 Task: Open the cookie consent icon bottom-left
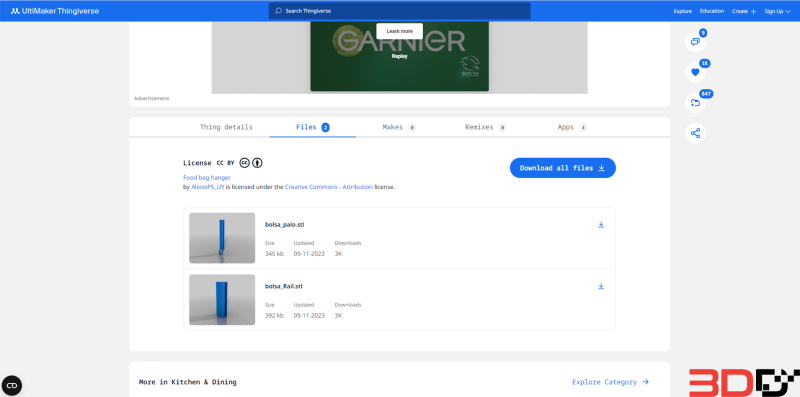pos(12,385)
